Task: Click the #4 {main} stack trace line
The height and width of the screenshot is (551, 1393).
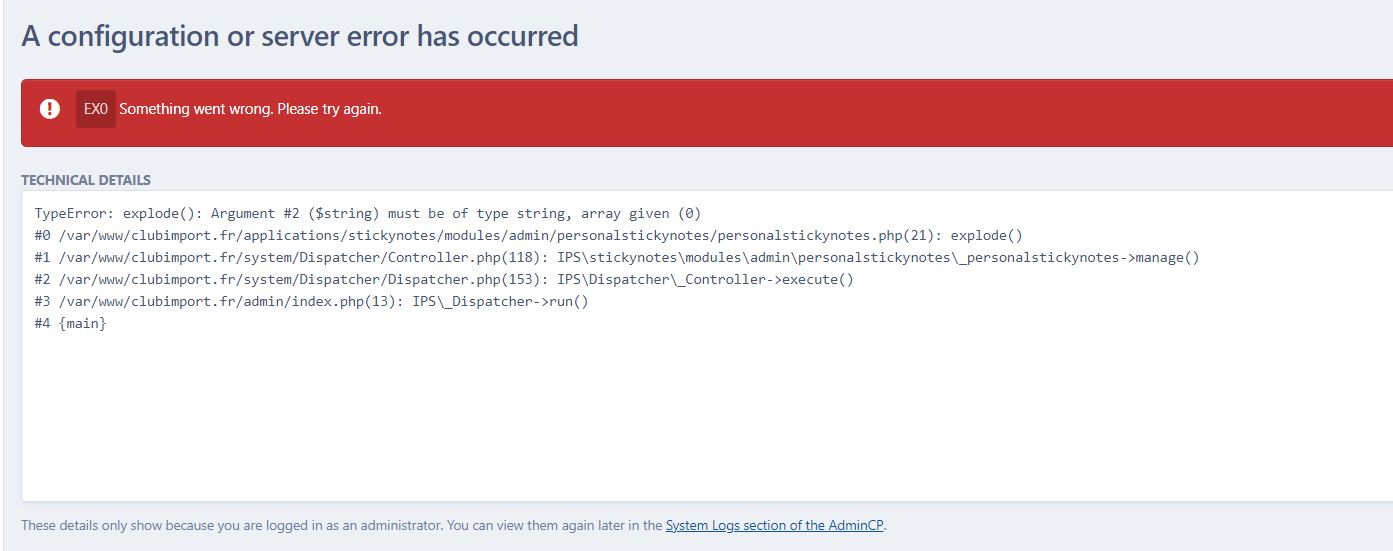Action: 70,324
